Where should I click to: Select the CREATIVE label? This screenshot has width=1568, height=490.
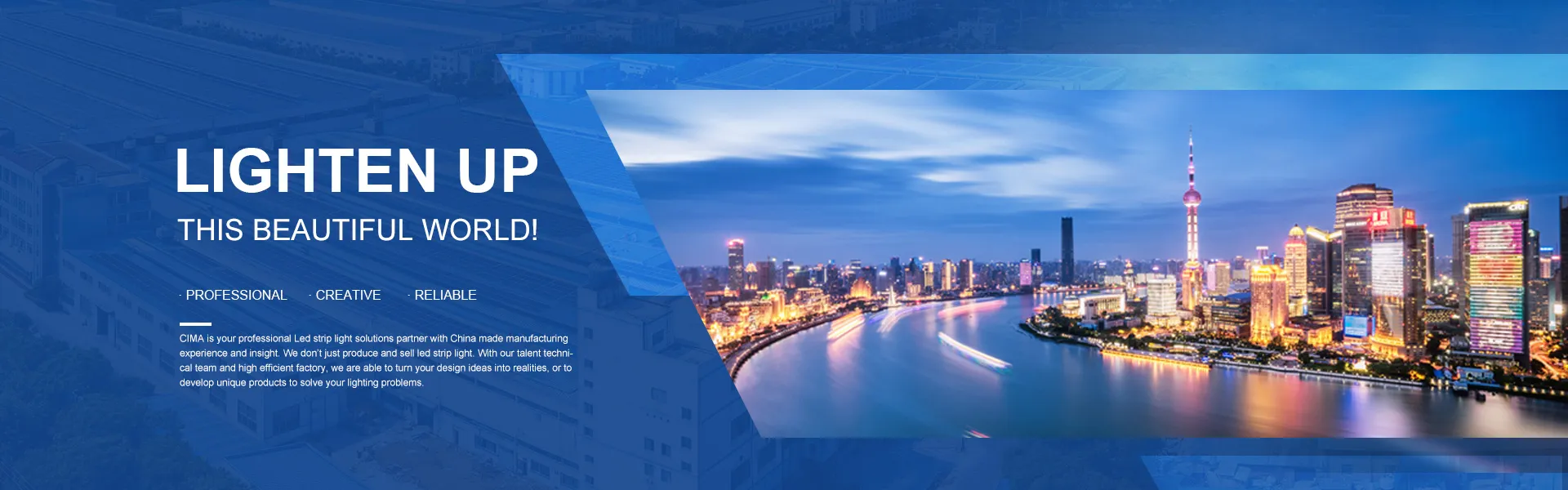tap(348, 295)
